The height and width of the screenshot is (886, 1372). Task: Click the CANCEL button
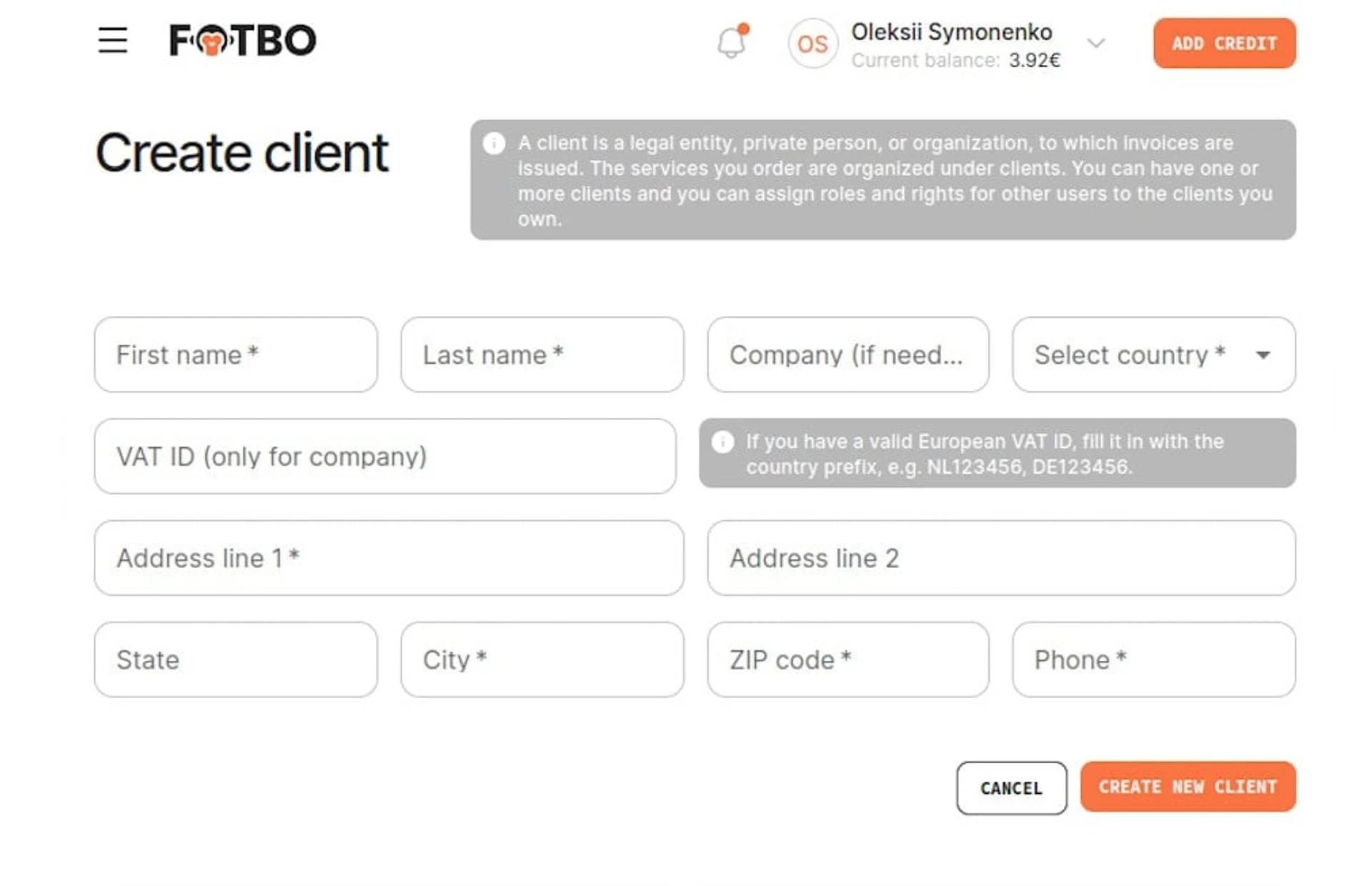tap(1011, 787)
